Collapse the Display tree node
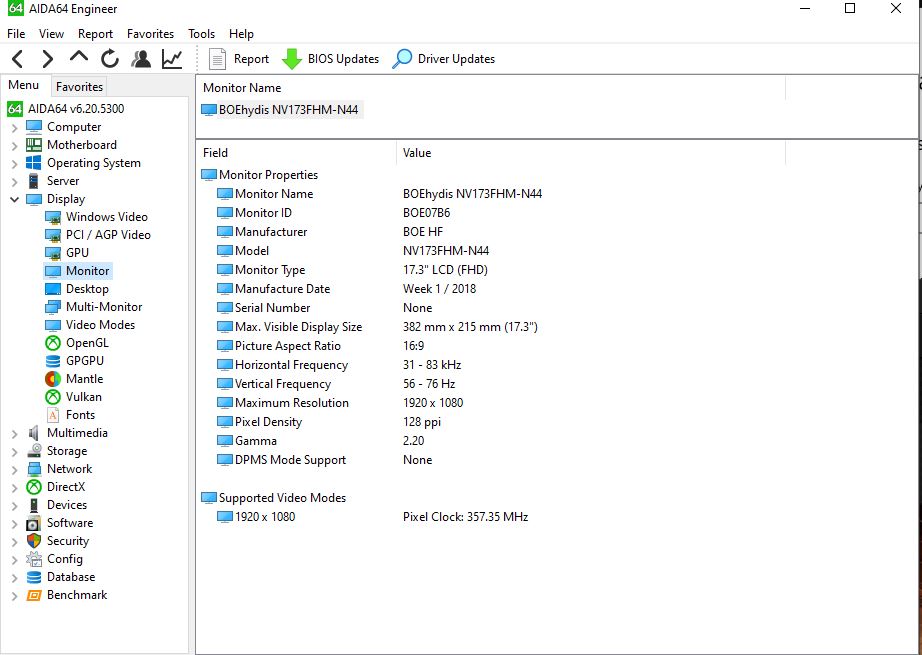The width and height of the screenshot is (922, 655). (x=15, y=199)
